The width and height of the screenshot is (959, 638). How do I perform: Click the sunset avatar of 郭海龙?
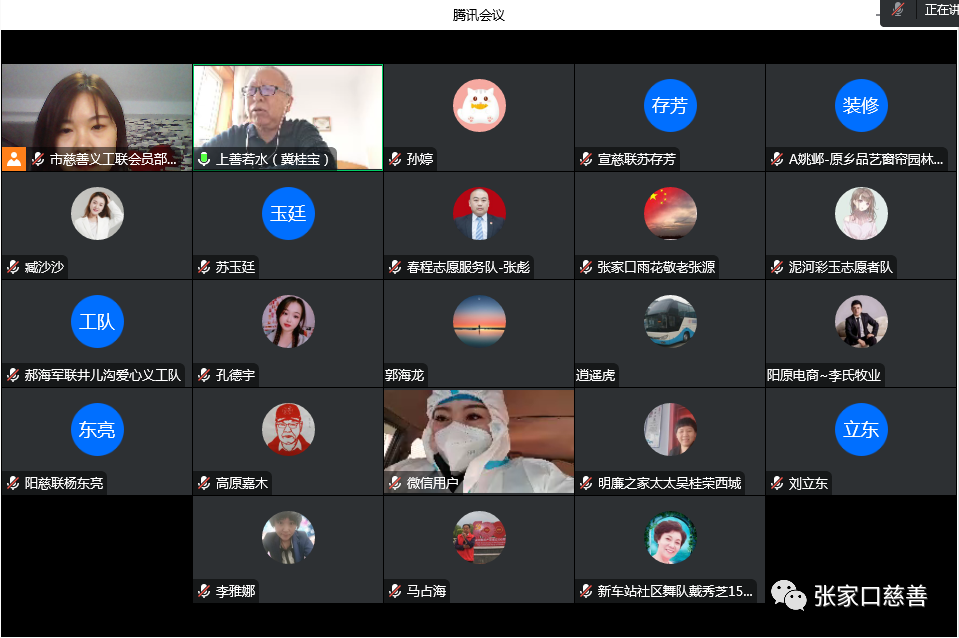pos(479,322)
